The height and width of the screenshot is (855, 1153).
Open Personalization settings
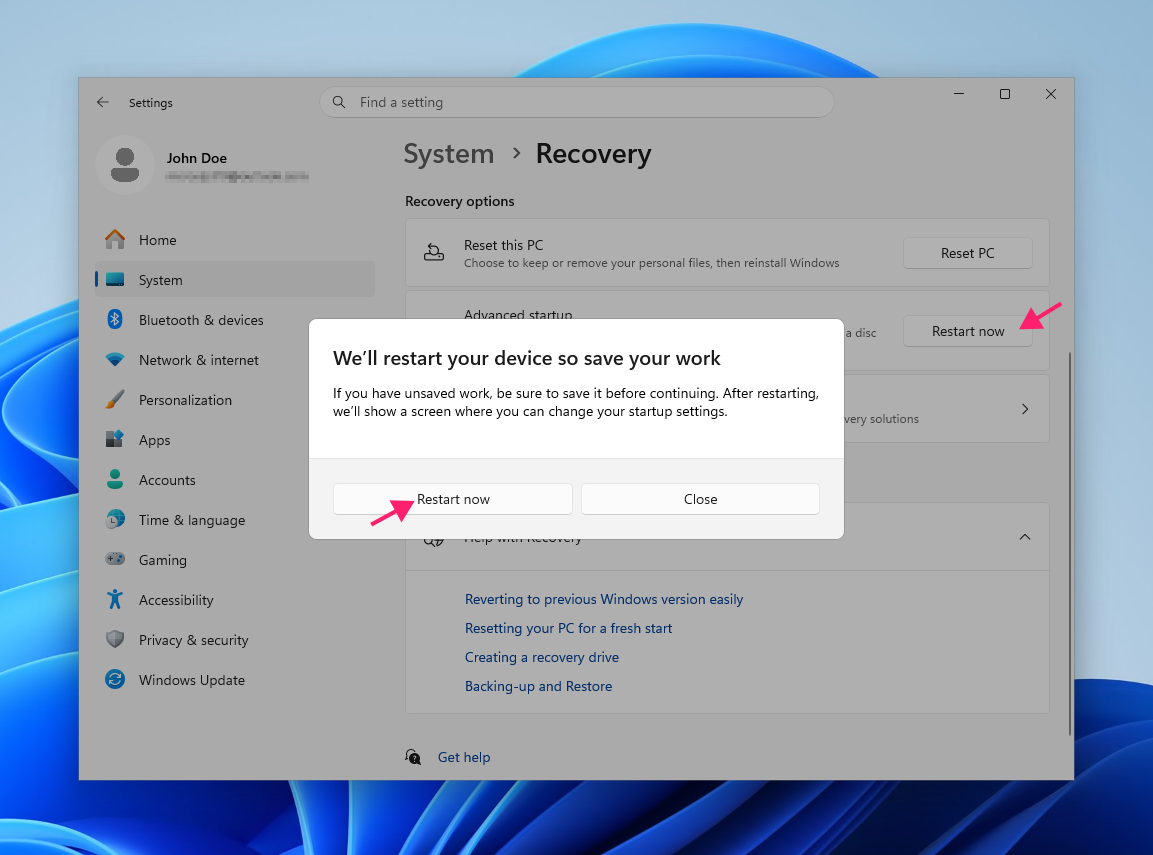pos(235,400)
